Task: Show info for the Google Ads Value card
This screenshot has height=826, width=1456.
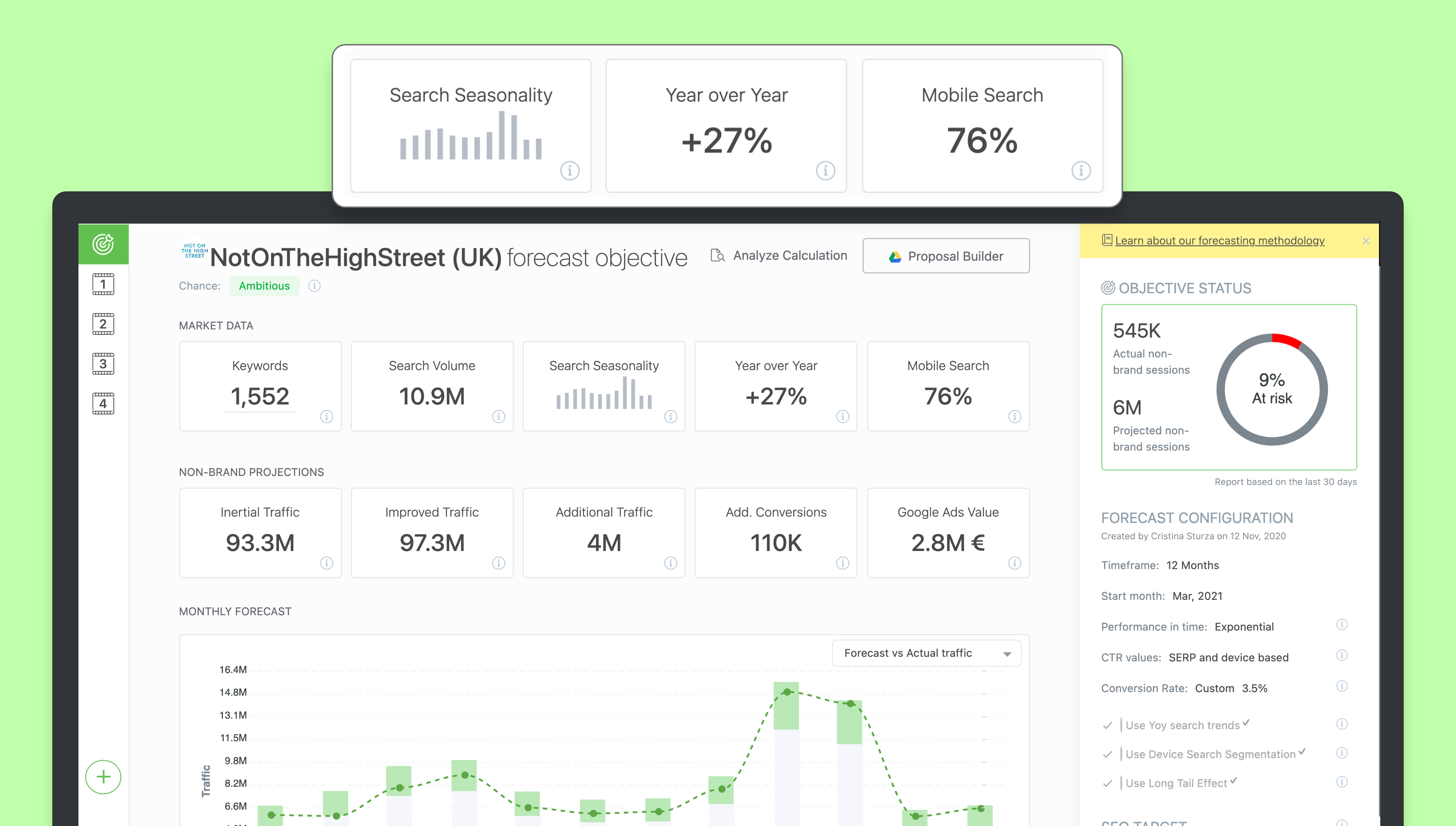Action: coord(1014,563)
